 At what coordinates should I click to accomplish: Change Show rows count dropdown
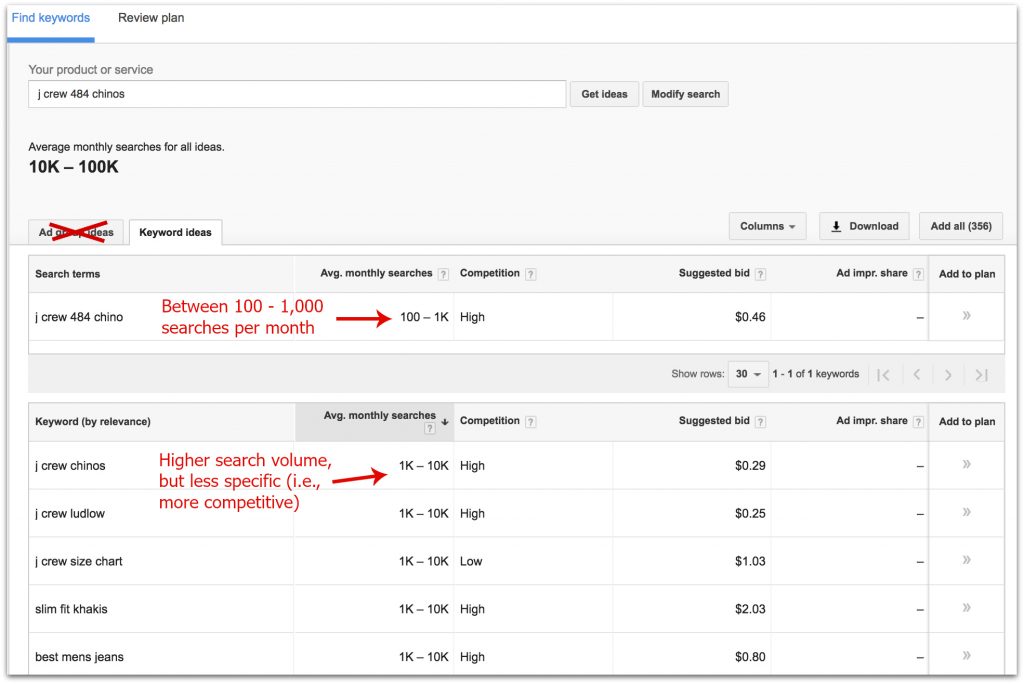748,374
